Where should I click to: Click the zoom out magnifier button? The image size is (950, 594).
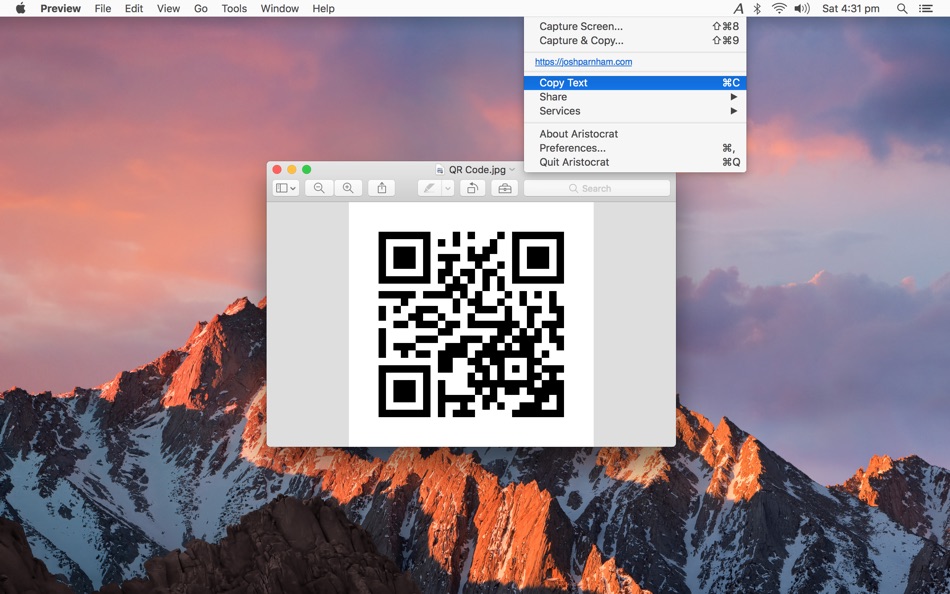click(x=319, y=189)
